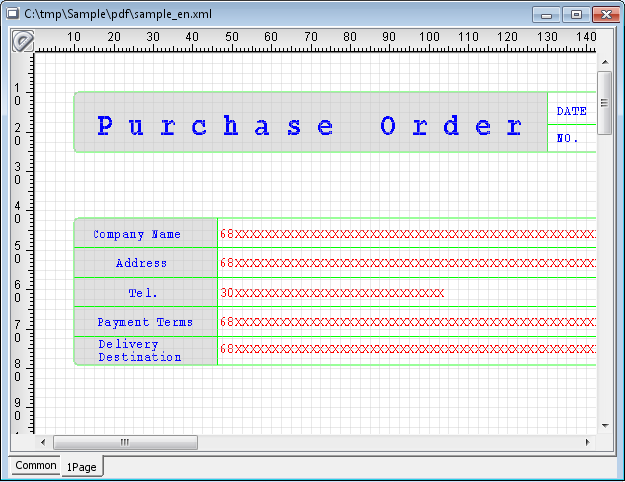Select the Delivery Destination label cell
Screen dimensions: 625x482
pos(146,351)
